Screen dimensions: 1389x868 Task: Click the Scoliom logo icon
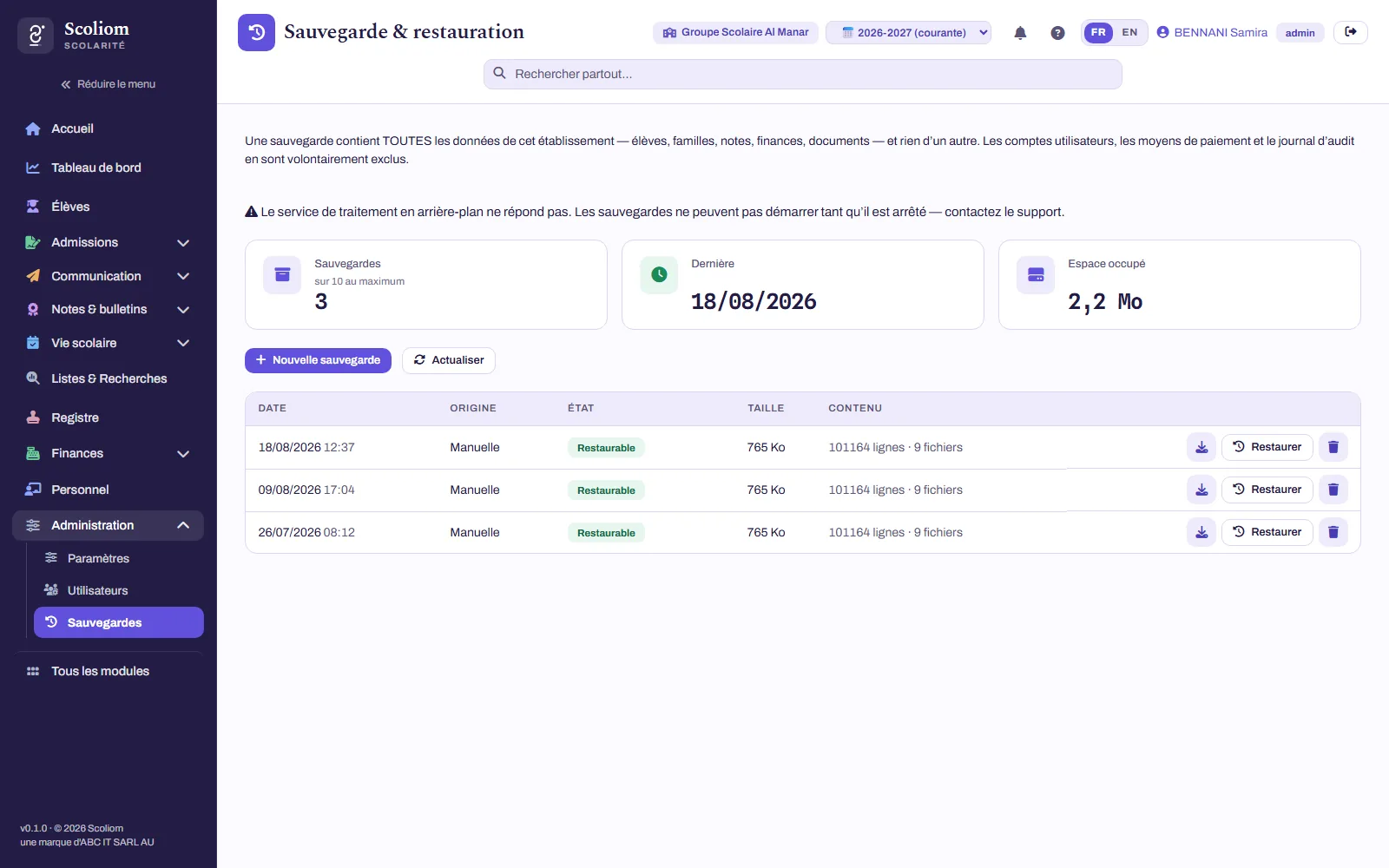coord(36,36)
